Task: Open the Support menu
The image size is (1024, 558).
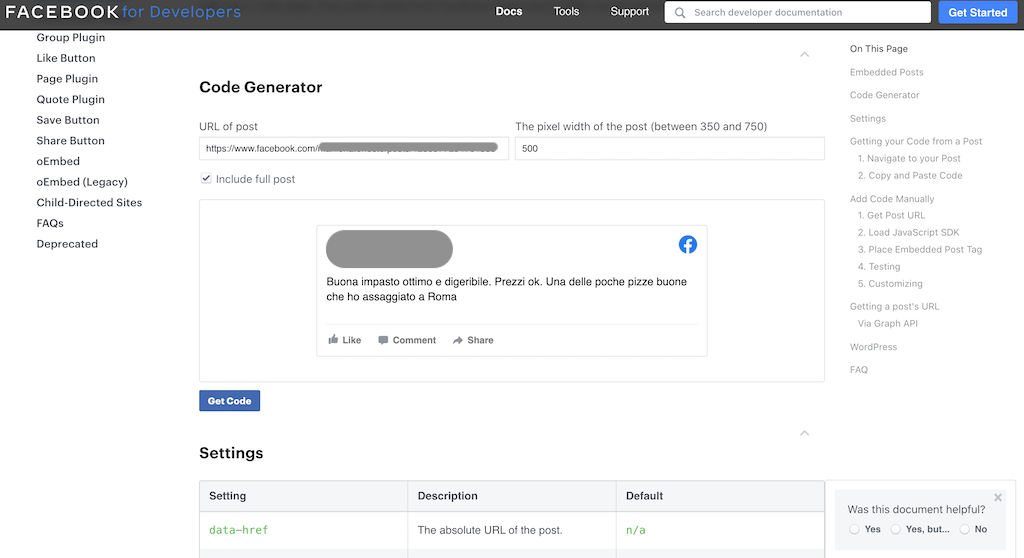Action: (x=630, y=12)
